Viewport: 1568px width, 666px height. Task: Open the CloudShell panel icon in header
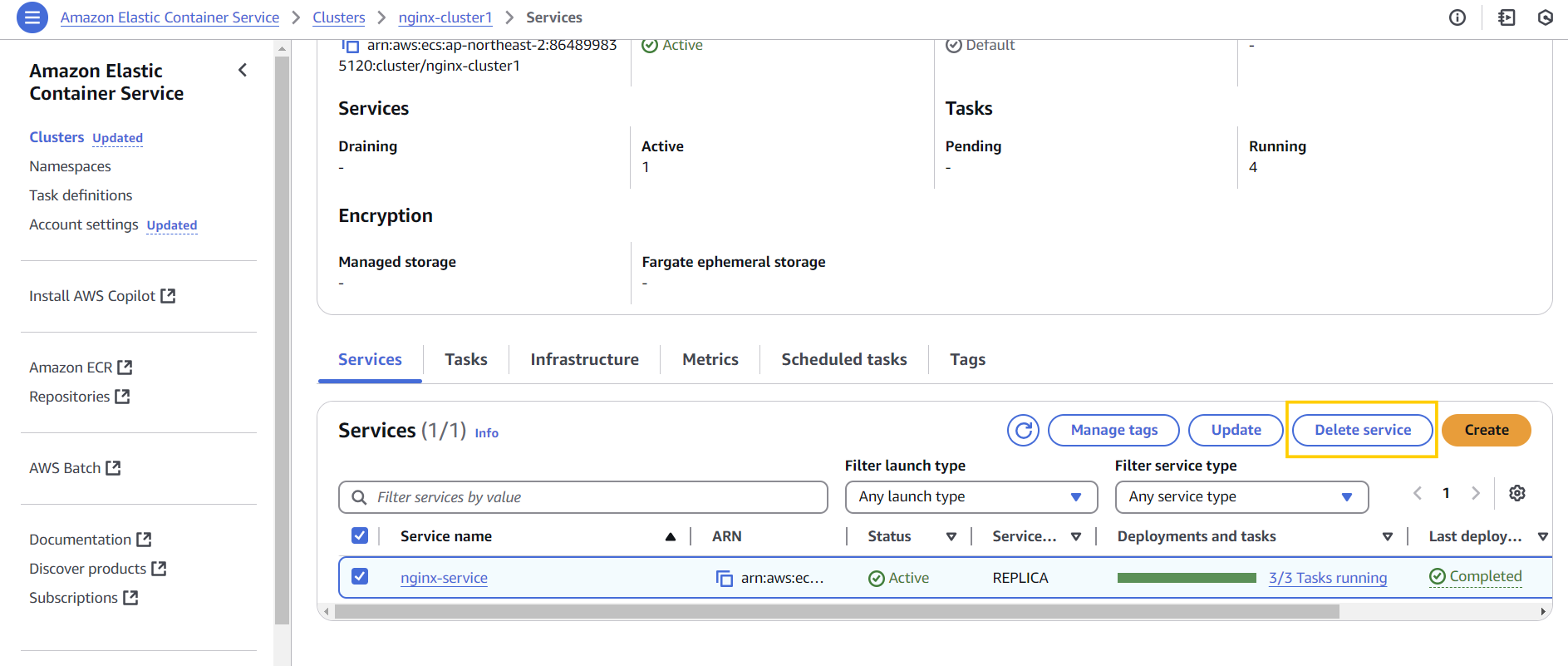coord(1507,17)
